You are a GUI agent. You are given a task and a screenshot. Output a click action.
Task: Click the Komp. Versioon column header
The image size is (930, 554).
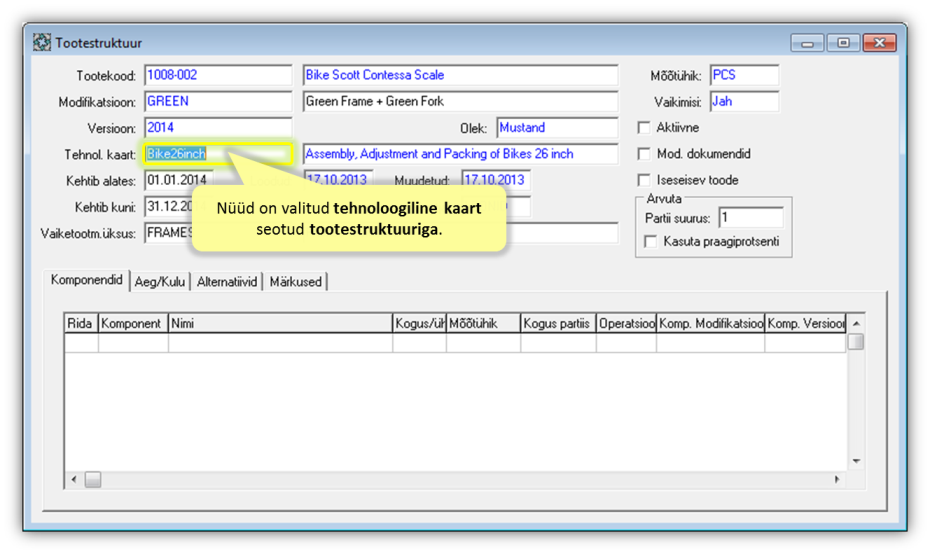(805, 323)
